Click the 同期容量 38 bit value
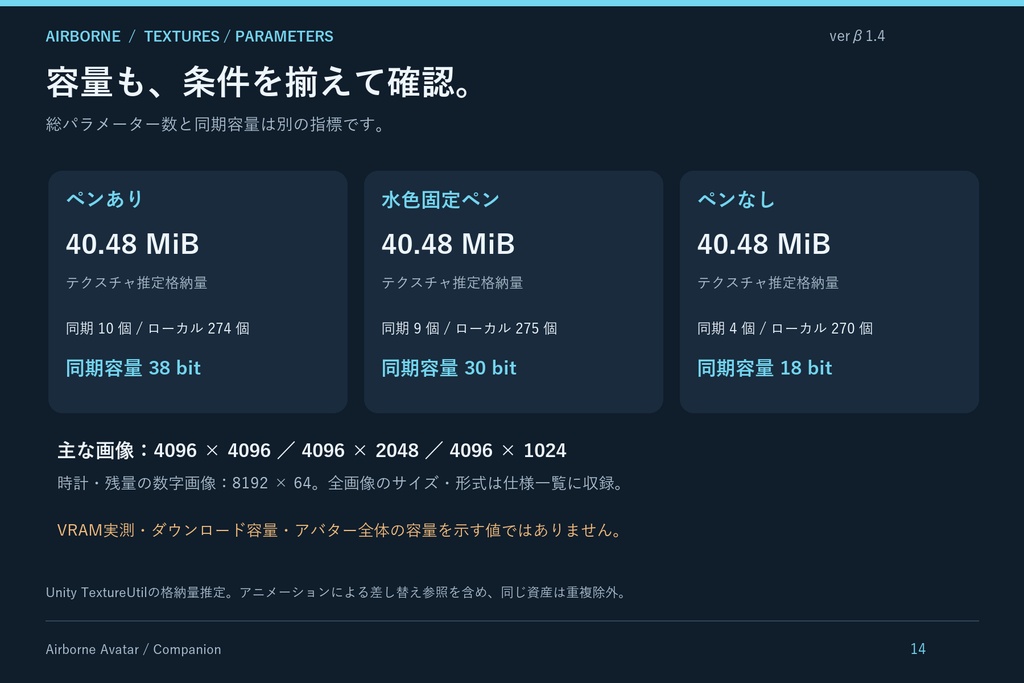The width and height of the screenshot is (1024, 683). tap(133, 368)
